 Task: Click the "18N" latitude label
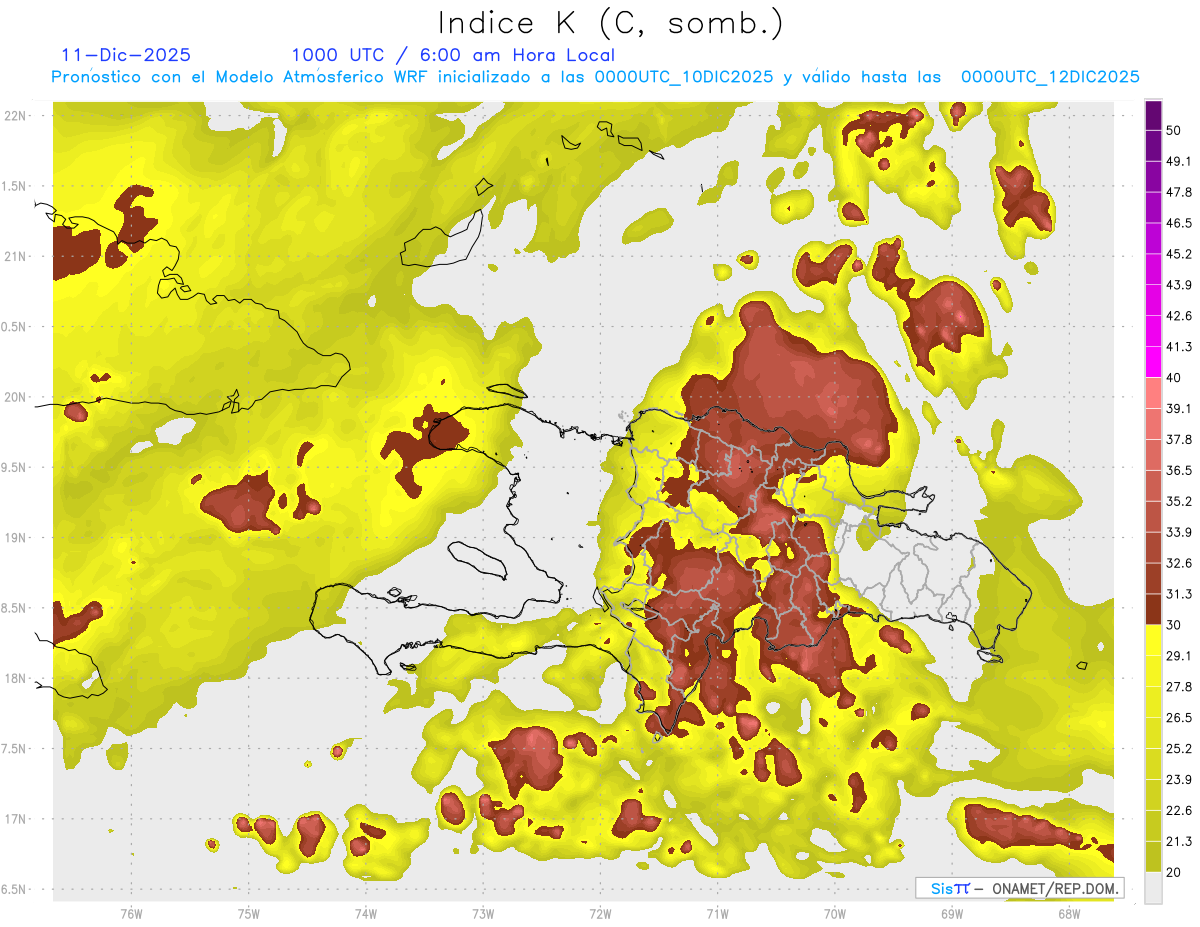click(17, 678)
